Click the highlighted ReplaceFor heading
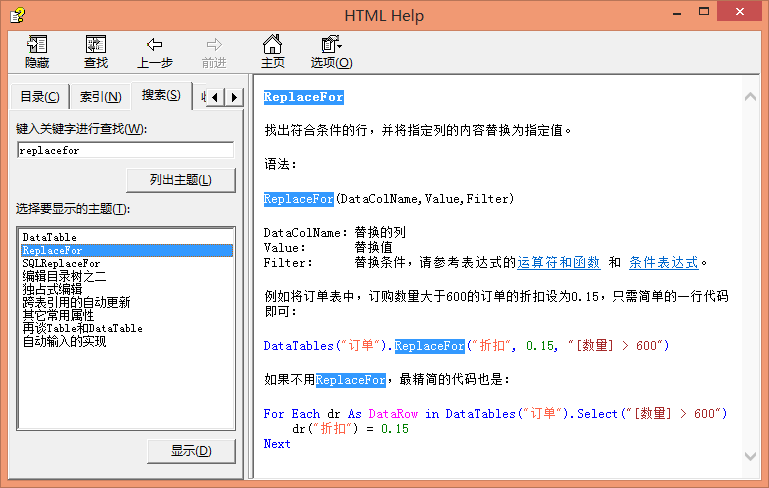769x488 pixels. point(304,97)
